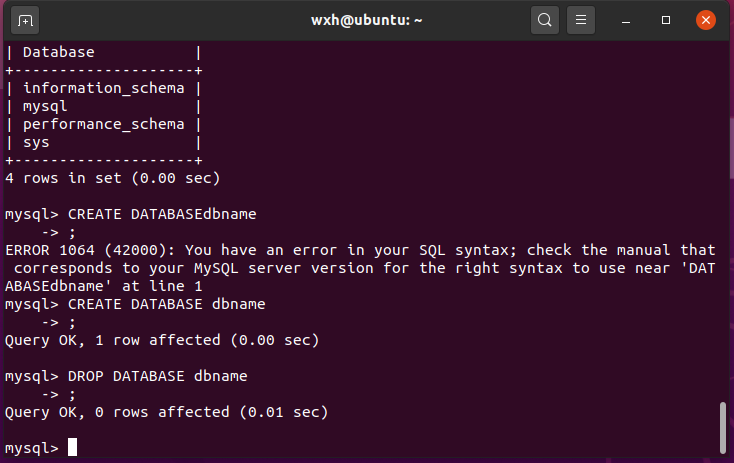Screen dimensions: 734x463
Task: Click the search magnifier icon
Action: (x=544, y=20)
